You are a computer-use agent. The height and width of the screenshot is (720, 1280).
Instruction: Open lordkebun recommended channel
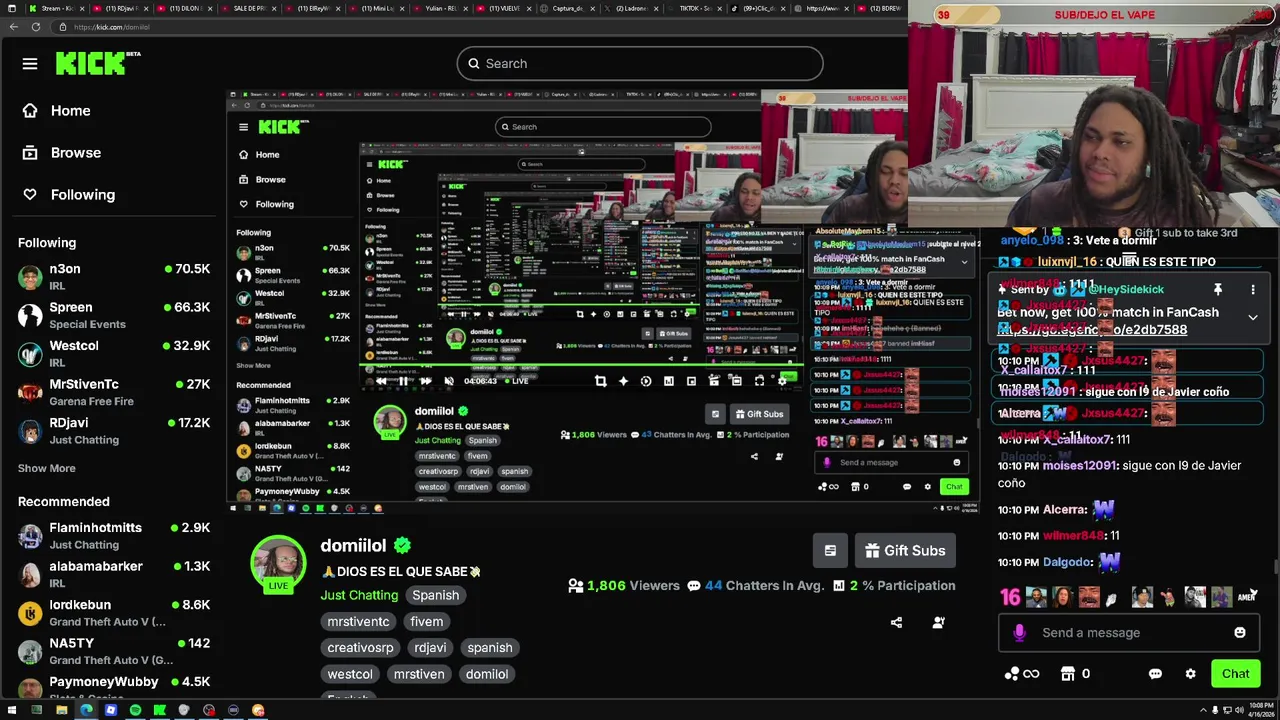tap(113, 612)
